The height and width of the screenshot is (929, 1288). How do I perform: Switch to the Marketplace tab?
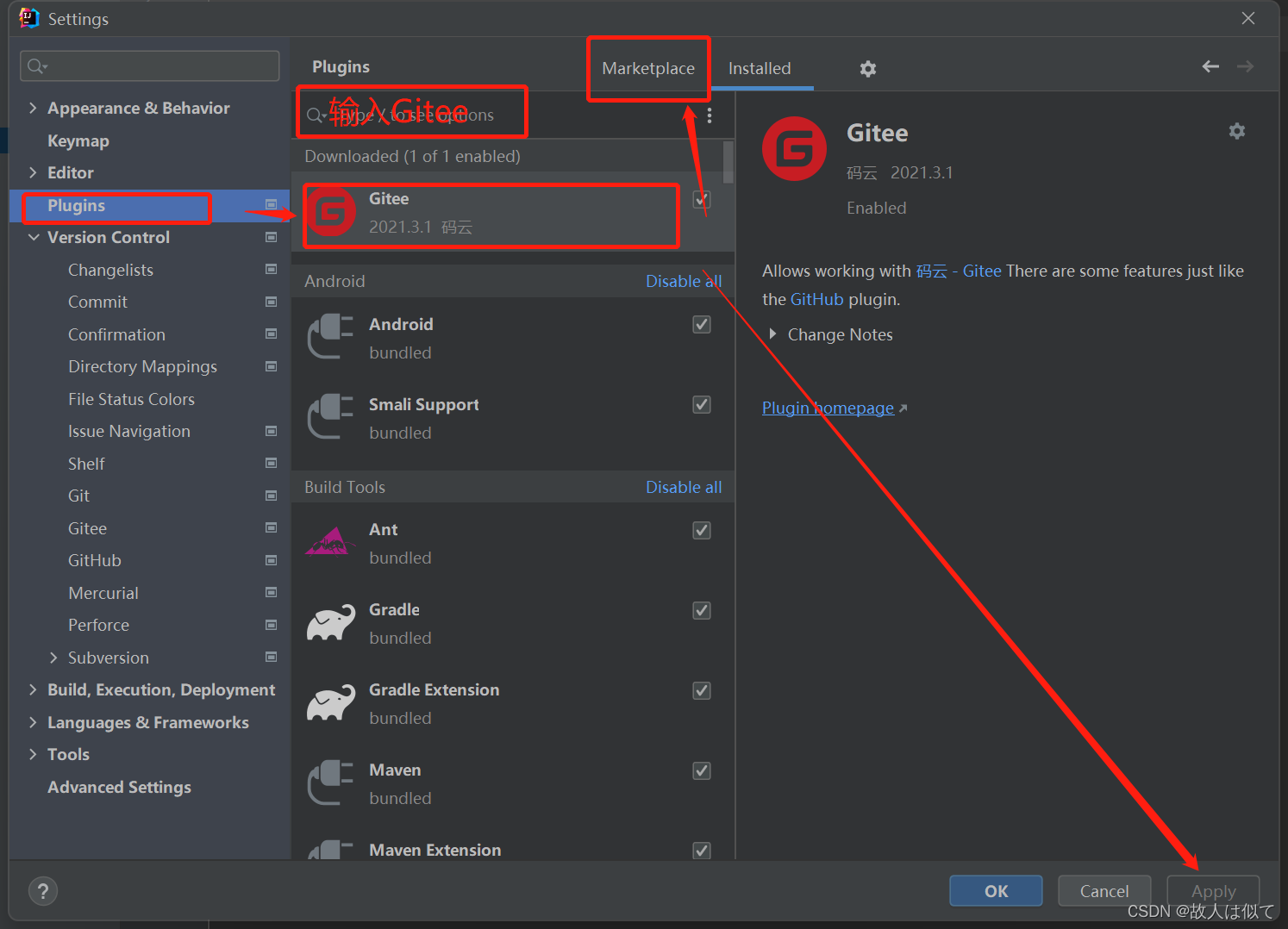coord(648,68)
